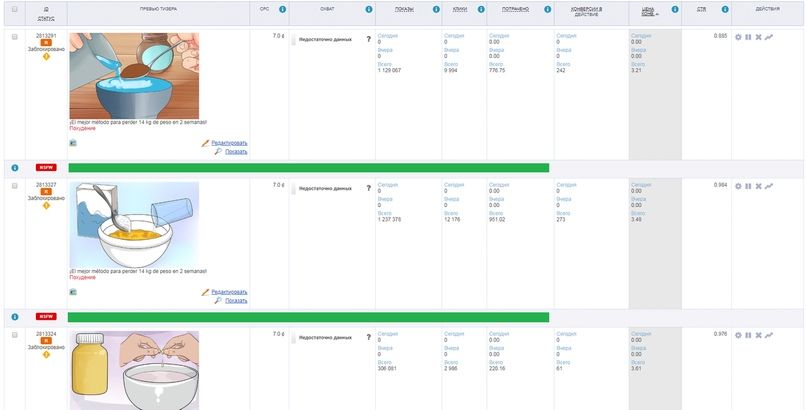The width and height of the screenshot is (807, 410).
Task: Open statistics chart icon for teaser 2013291
Action: tap(769, 37)
